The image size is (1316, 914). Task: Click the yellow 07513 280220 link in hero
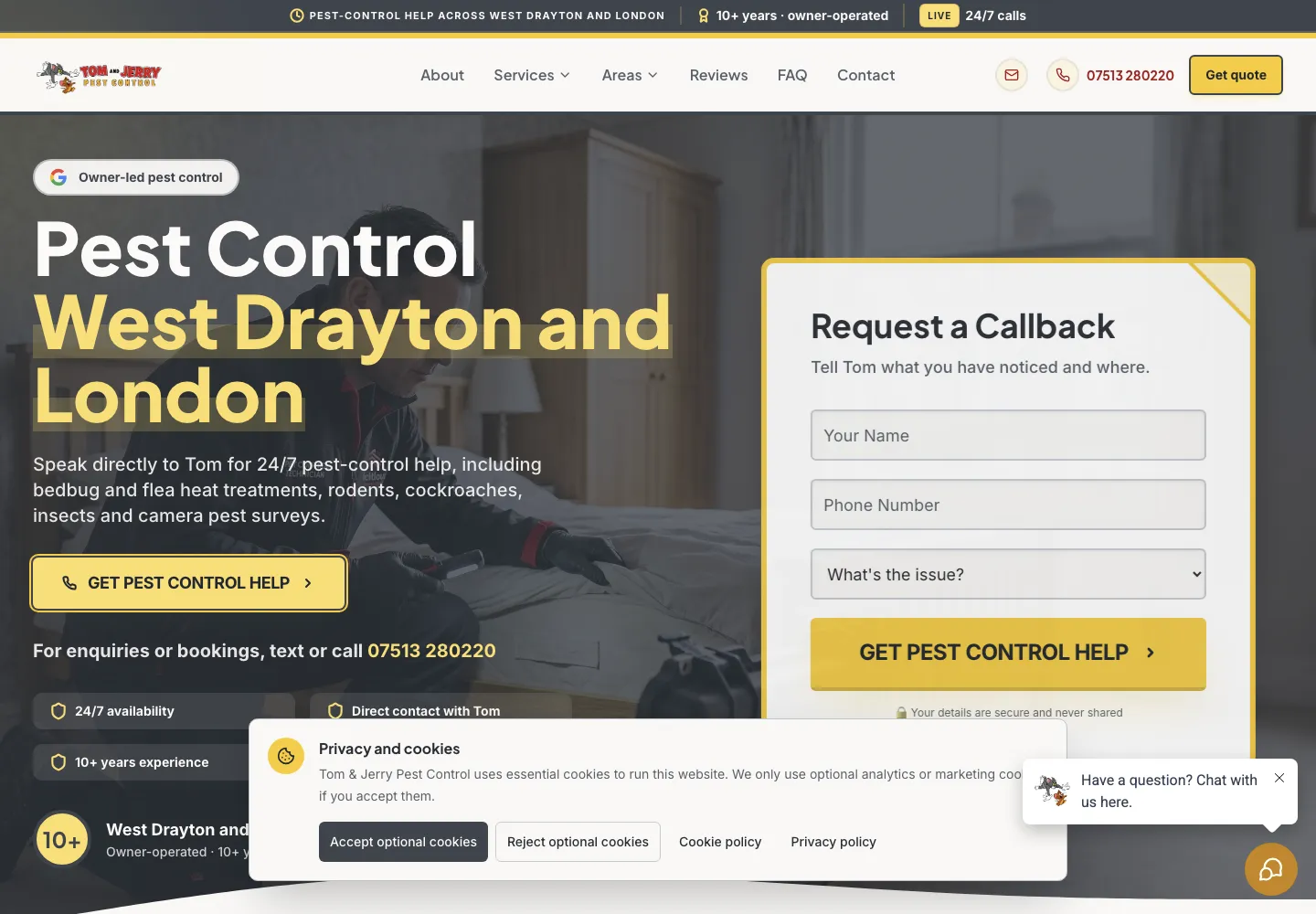click(431, 651)
